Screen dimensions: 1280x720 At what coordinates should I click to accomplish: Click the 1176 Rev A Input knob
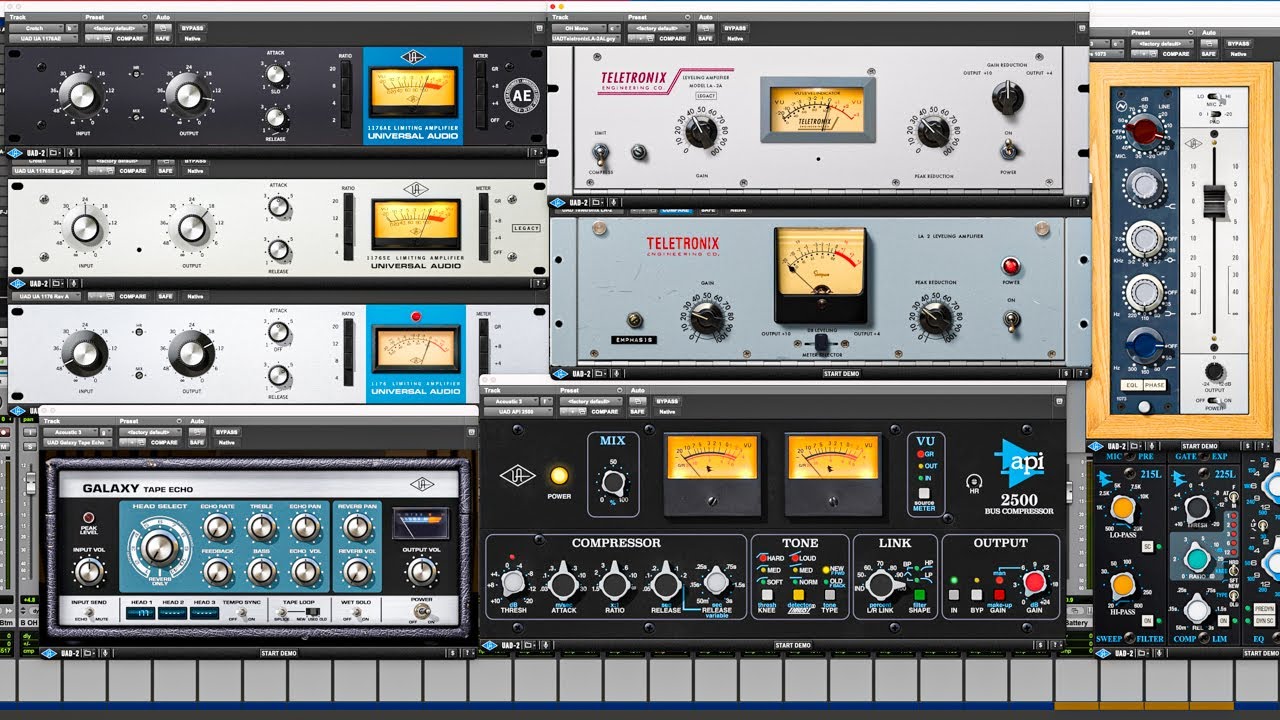[84, 355]
